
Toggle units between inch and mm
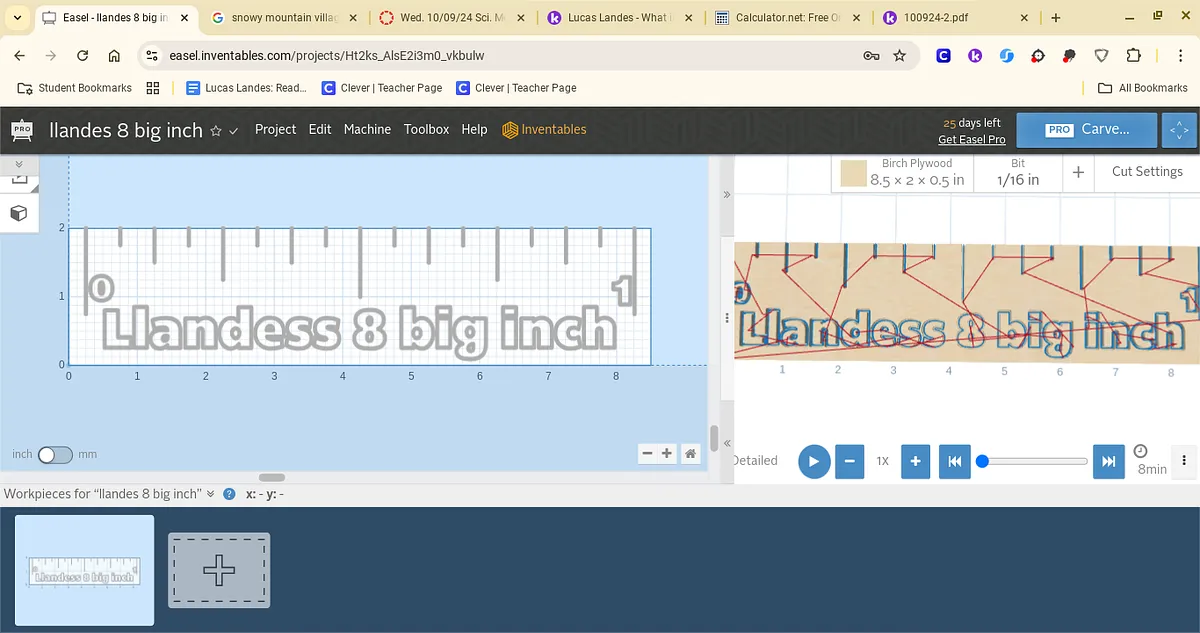pyautogui.click(x=55, y=455)
